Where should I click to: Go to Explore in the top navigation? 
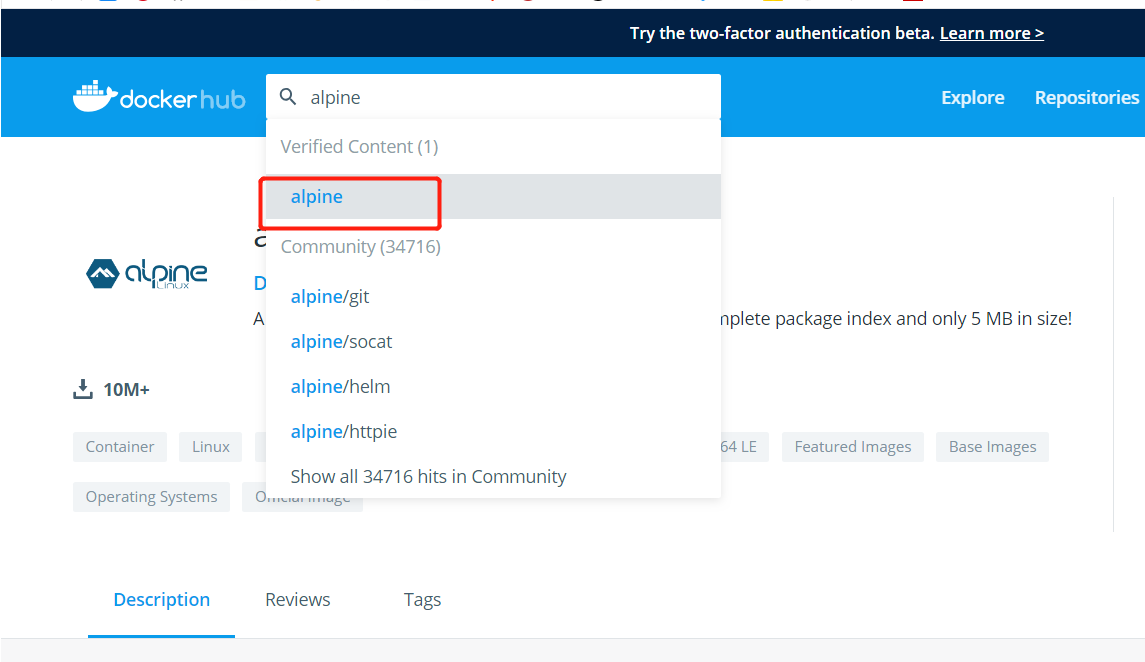tap(972, 97)
